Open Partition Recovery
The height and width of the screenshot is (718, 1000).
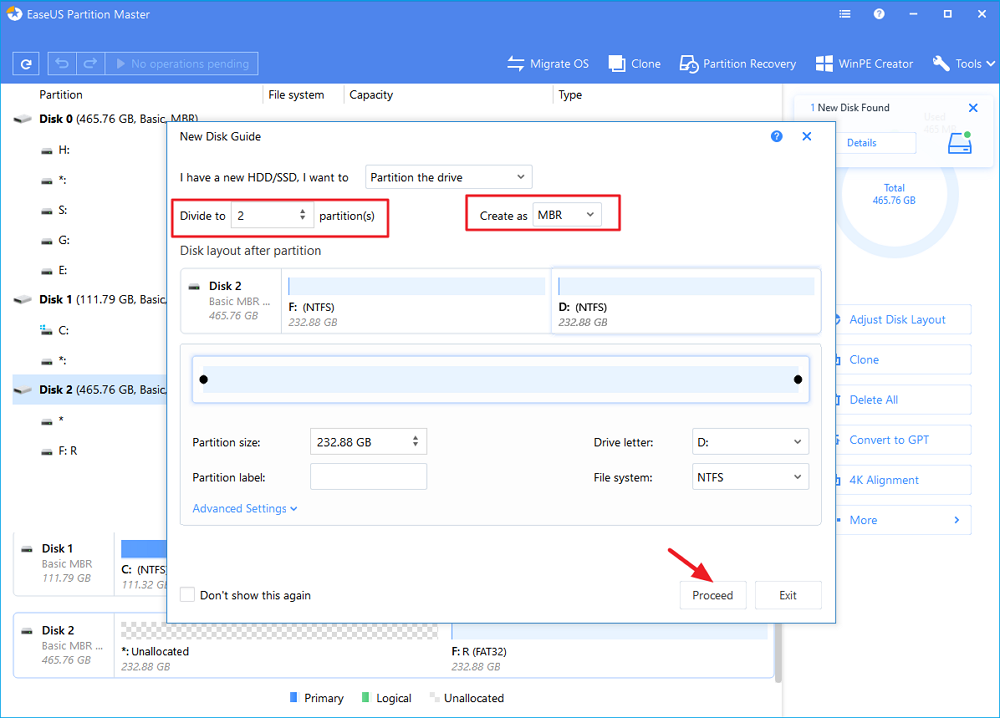pyautogui.click(x=738, y=64)
